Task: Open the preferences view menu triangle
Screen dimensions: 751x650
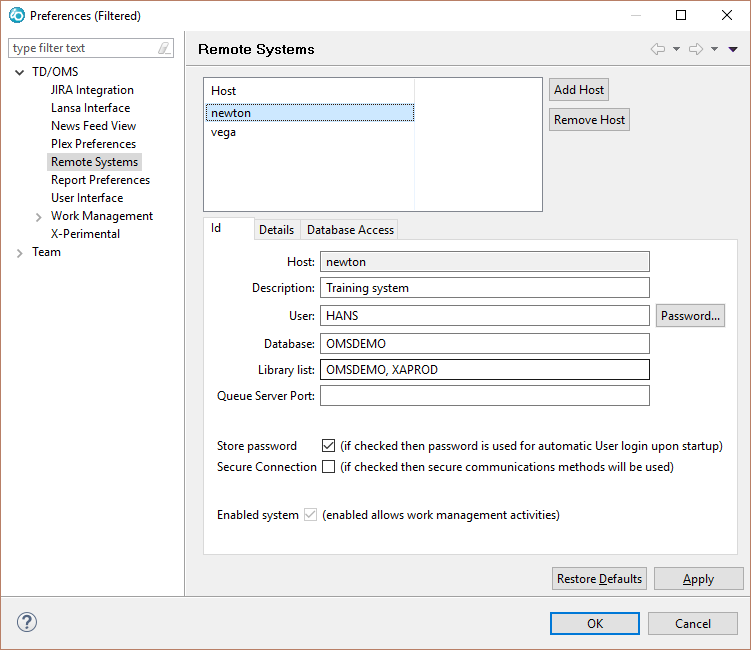Action: [733, 49]
